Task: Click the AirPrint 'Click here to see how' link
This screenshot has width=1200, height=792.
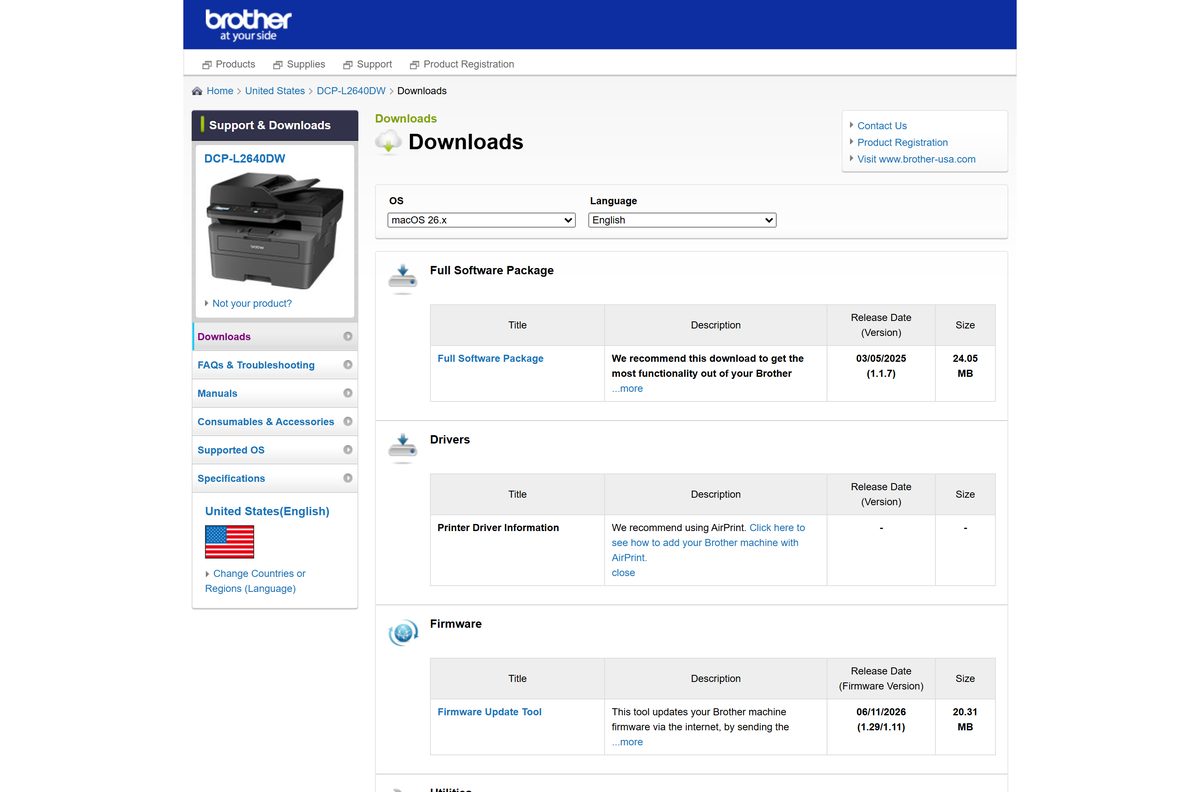Action: (706, 543)
